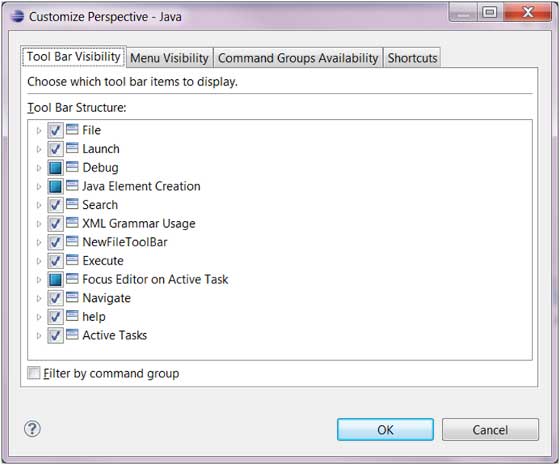The height and width of the screenshot is (465, 560).
Task: Open the Command Groups Availability tab
Action: pos(298,58)
